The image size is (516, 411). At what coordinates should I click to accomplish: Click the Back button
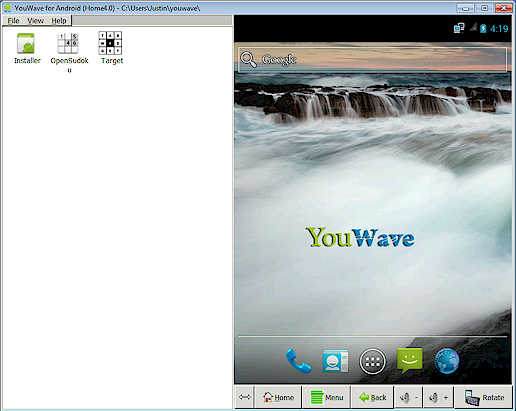tap(372, 397)
